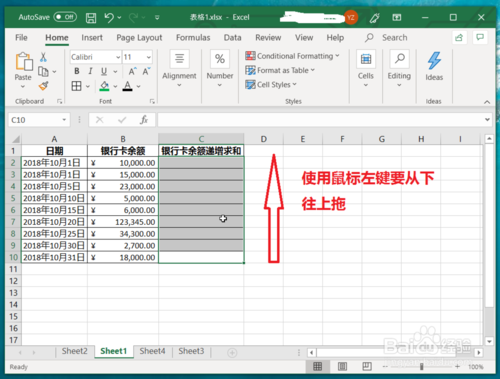Viewport: 500px width, 379px height.
Task: Click the Select All corner triangle
Action: 15,139
